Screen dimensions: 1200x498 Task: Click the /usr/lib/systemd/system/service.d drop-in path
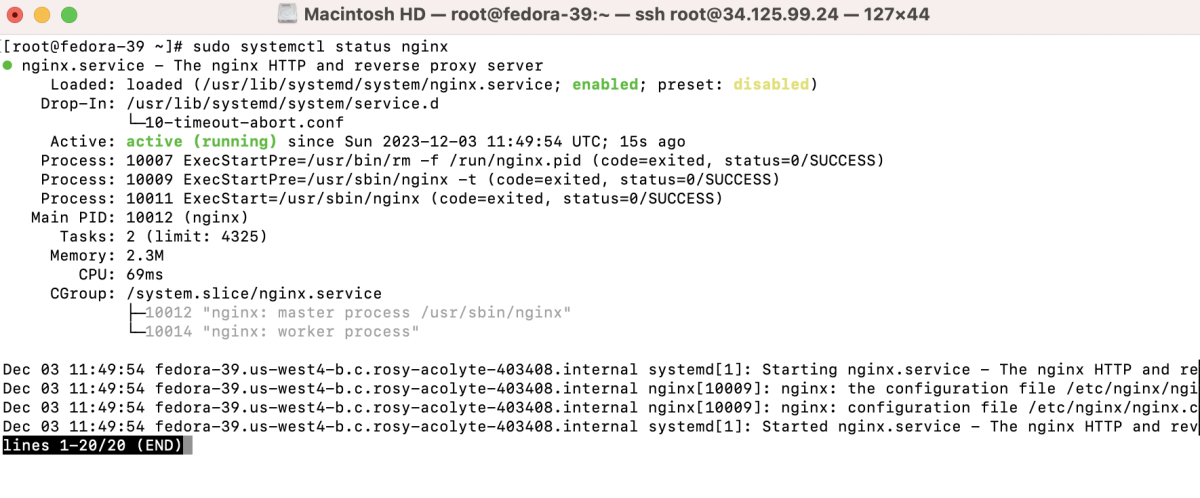tap(283, 104)
